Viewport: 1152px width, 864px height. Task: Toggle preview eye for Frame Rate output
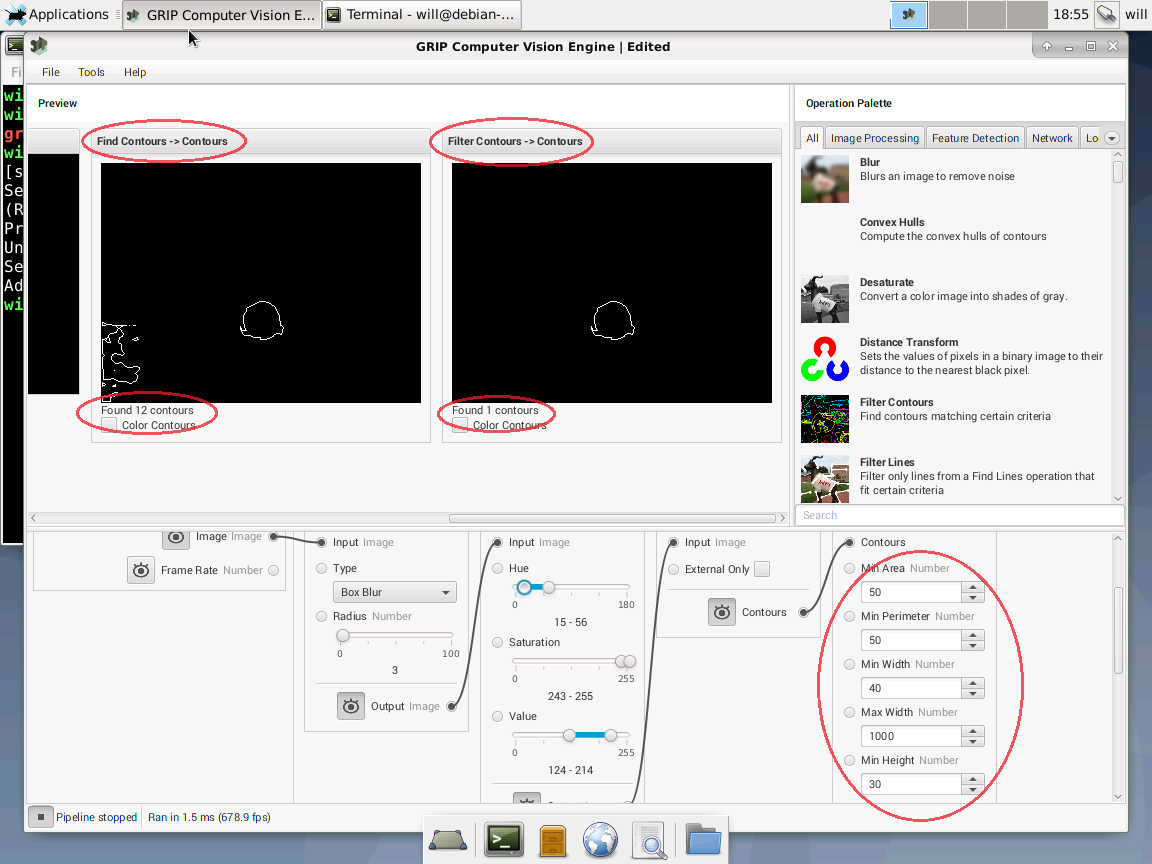141,570
